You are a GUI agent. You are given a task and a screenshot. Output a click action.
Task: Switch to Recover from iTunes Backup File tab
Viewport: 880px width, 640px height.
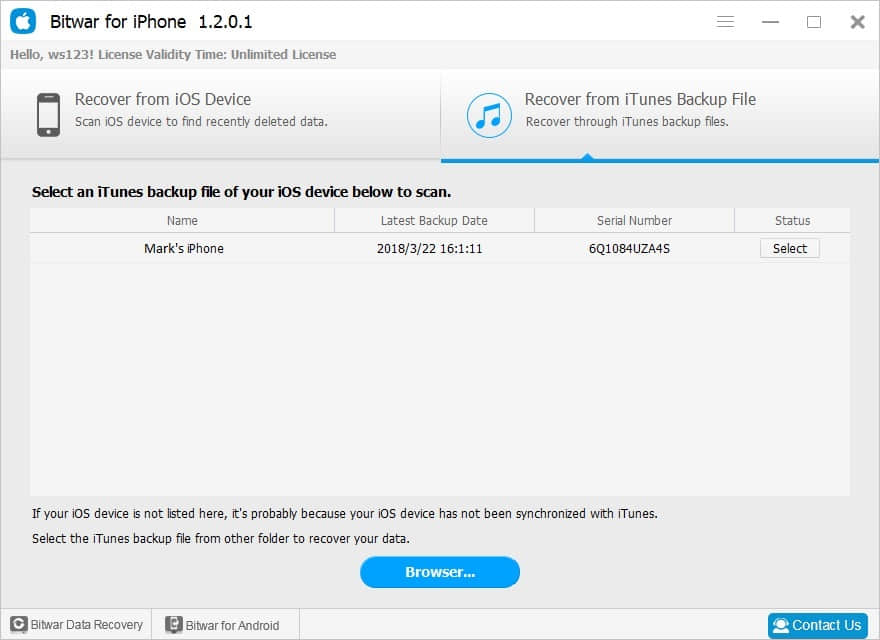coord(659,114)
